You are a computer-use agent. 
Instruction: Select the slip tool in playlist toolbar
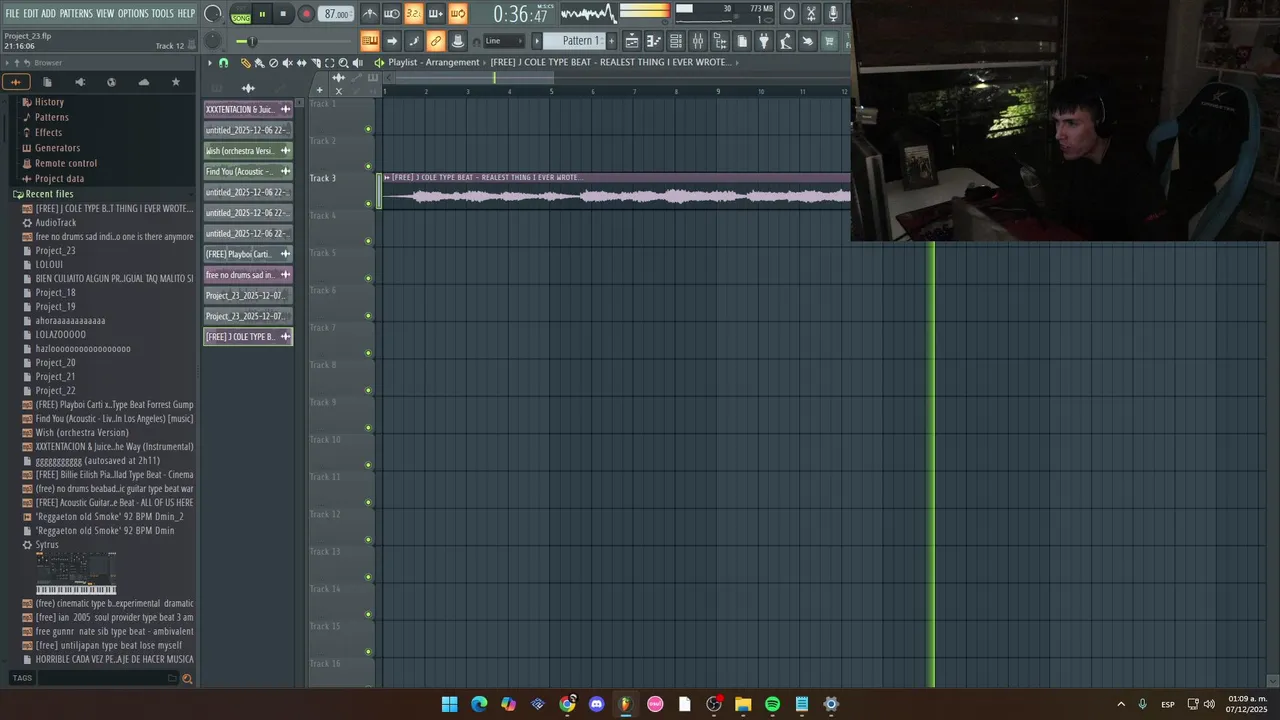[301, 62]
